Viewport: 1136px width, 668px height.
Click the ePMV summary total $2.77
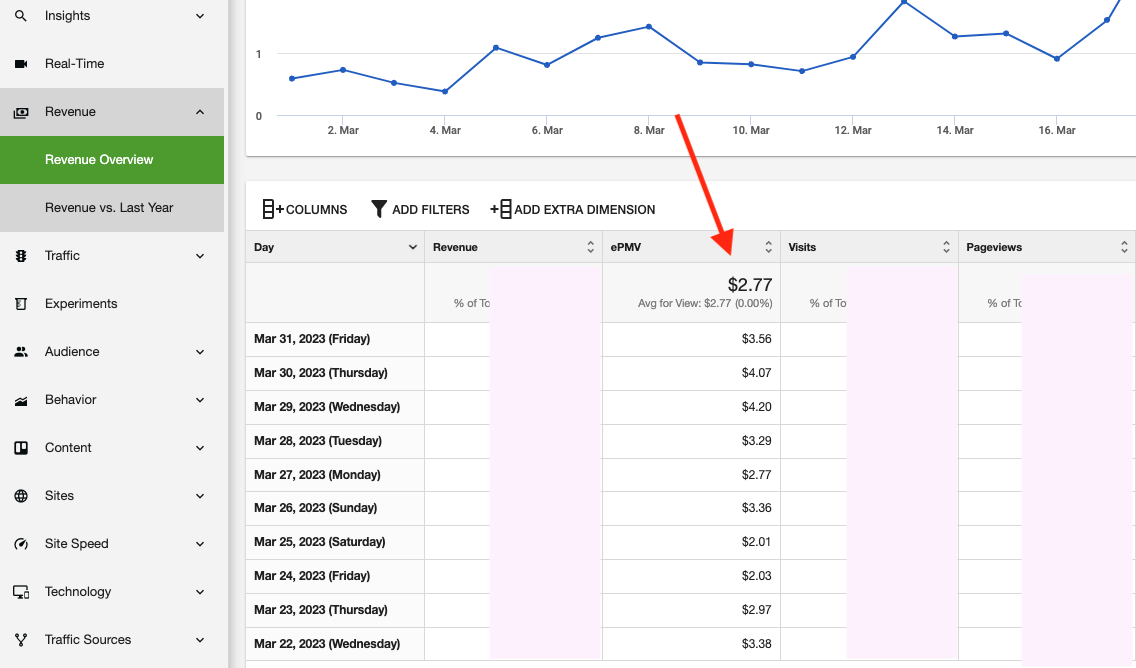pyautogui.click(x=750, y=285)
